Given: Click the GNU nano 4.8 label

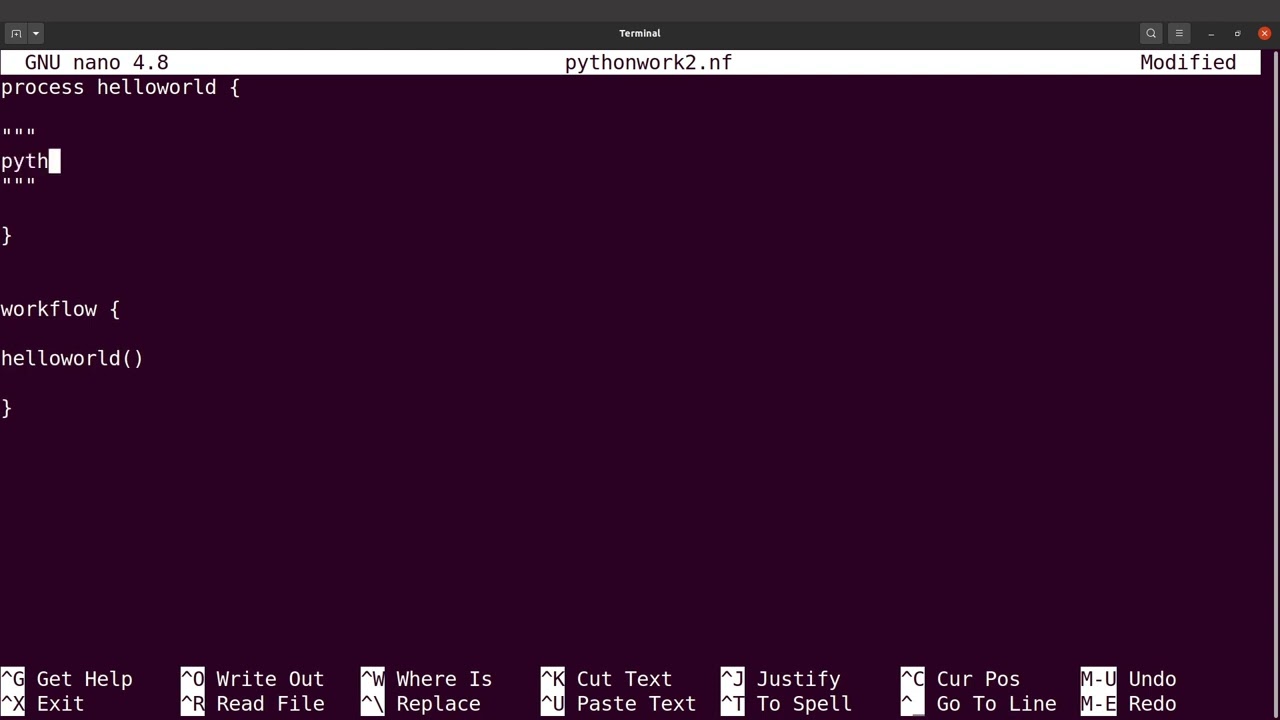Looking at the screenshot, I should (96, 62).
